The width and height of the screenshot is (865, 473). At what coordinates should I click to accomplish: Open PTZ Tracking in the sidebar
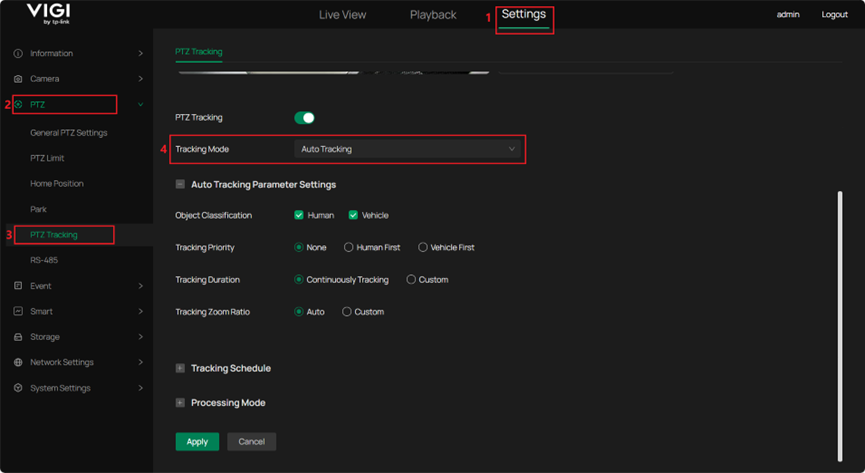point(54,235)
